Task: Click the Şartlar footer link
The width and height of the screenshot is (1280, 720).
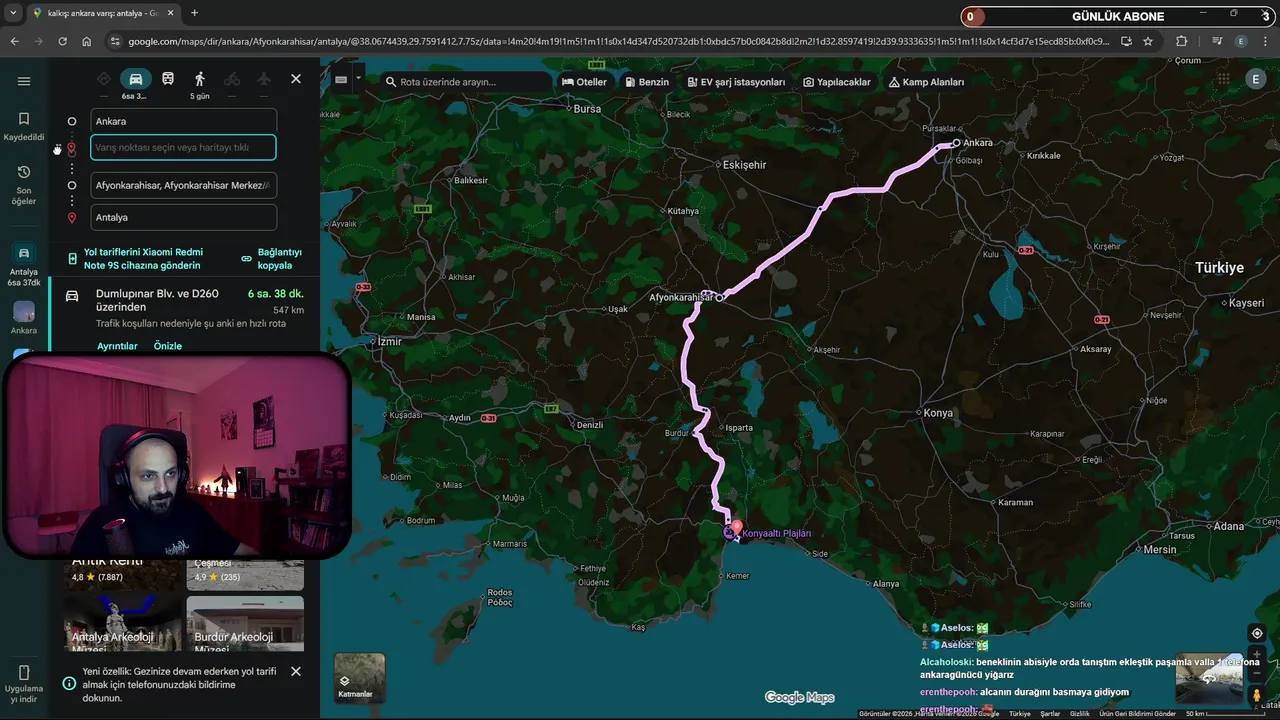Action: coord(1050,714)
